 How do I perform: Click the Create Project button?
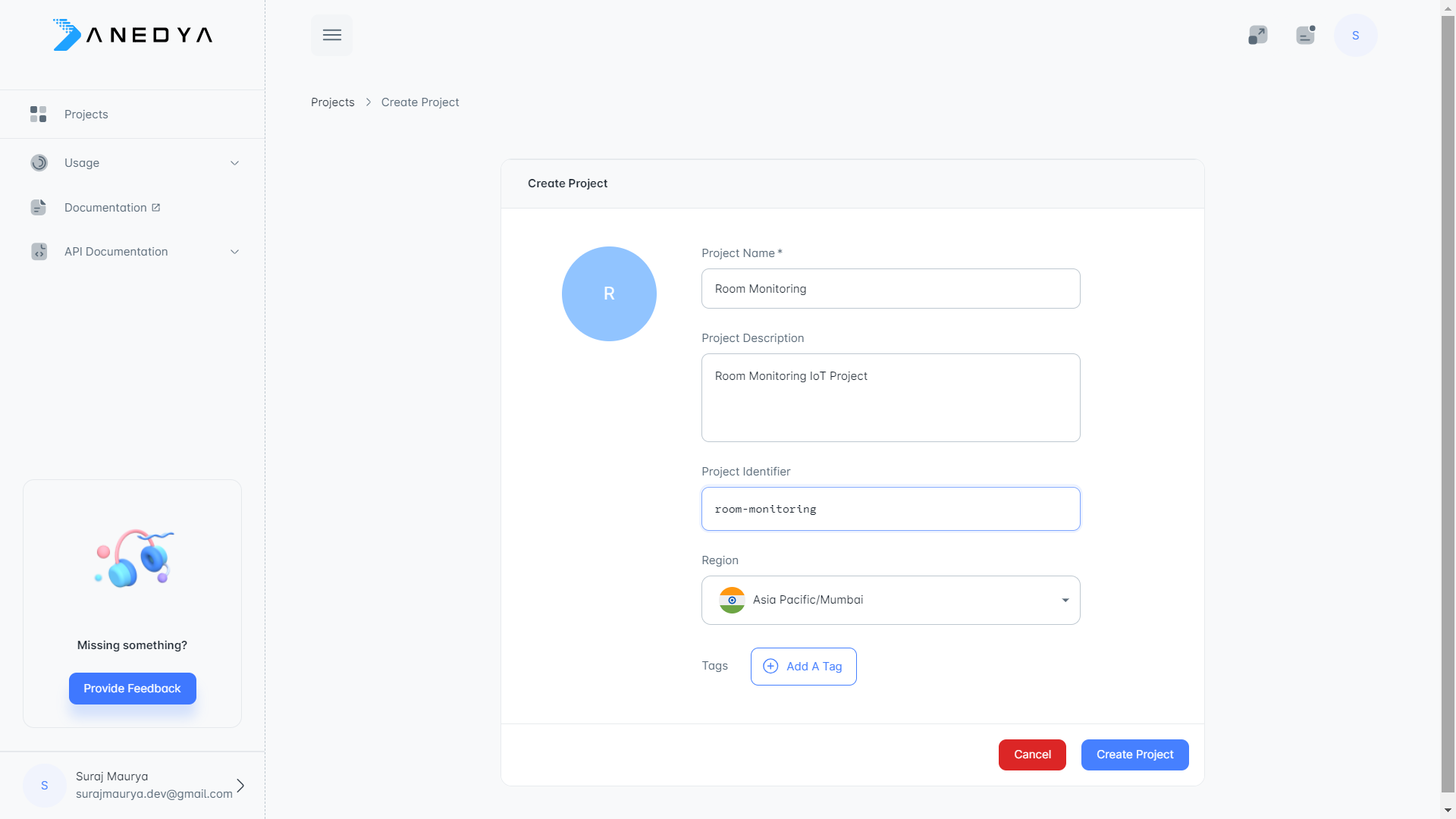click(1134, 754)
